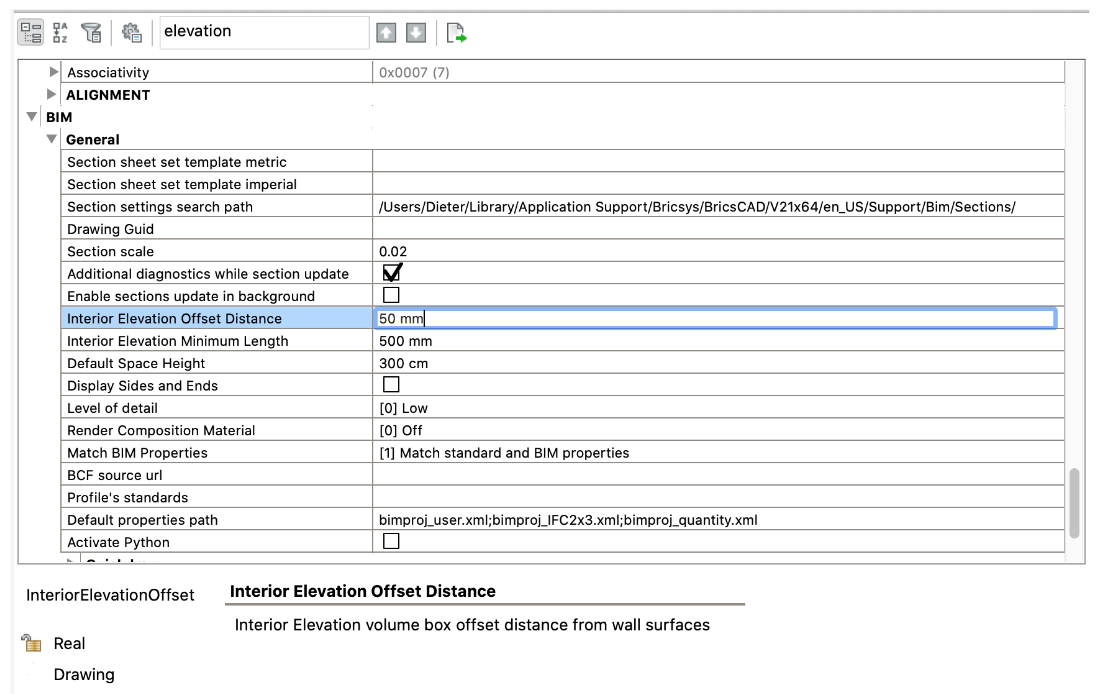This screenshot has height=694, width=1096.
Task: Click the Bricsys section settings path value
Action: coord(697,207)
